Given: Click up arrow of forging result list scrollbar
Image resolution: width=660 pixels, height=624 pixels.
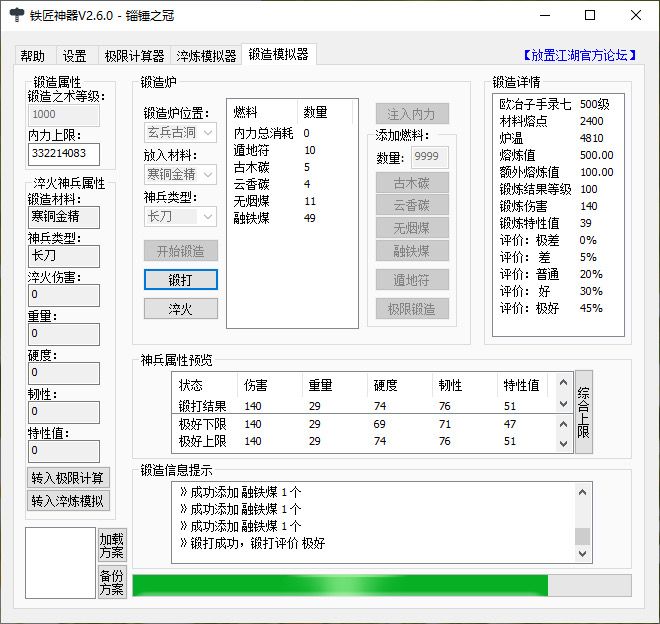Looking at the screenshot, I should coord(563,382).
